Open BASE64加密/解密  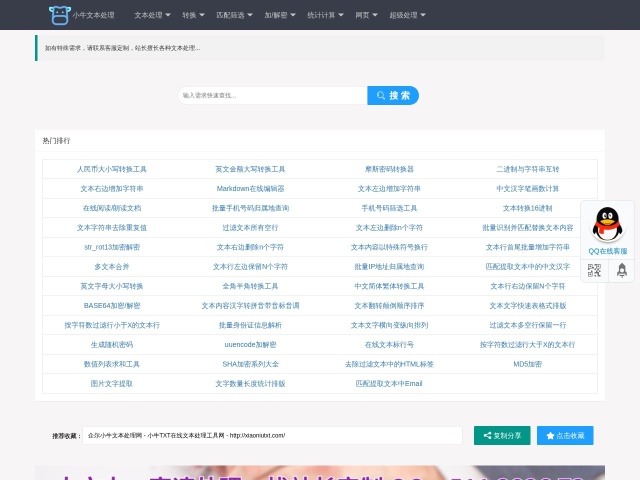(112, 306)
